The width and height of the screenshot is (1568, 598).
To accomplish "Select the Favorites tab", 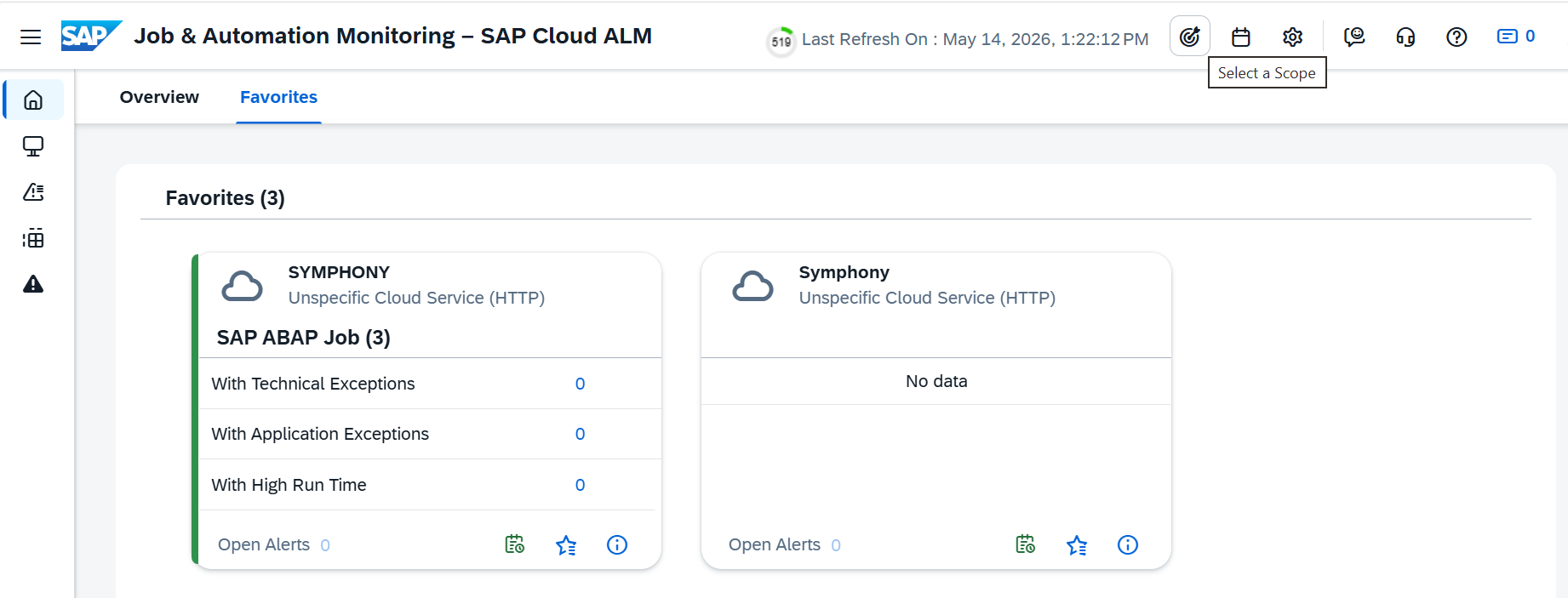I will click(278, 97).
